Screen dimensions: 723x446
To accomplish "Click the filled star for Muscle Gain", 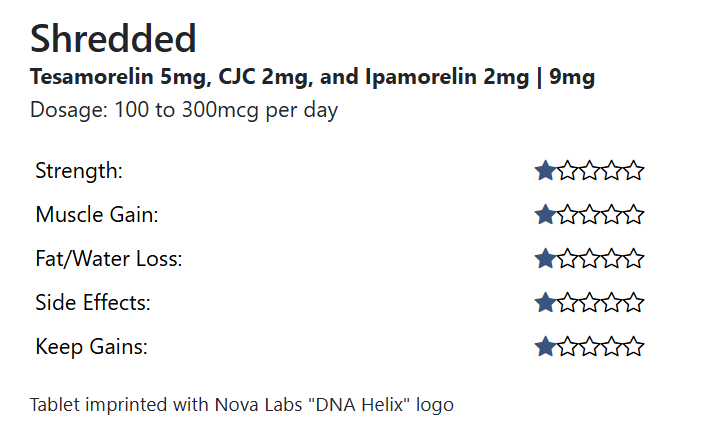I will point(546,215).
